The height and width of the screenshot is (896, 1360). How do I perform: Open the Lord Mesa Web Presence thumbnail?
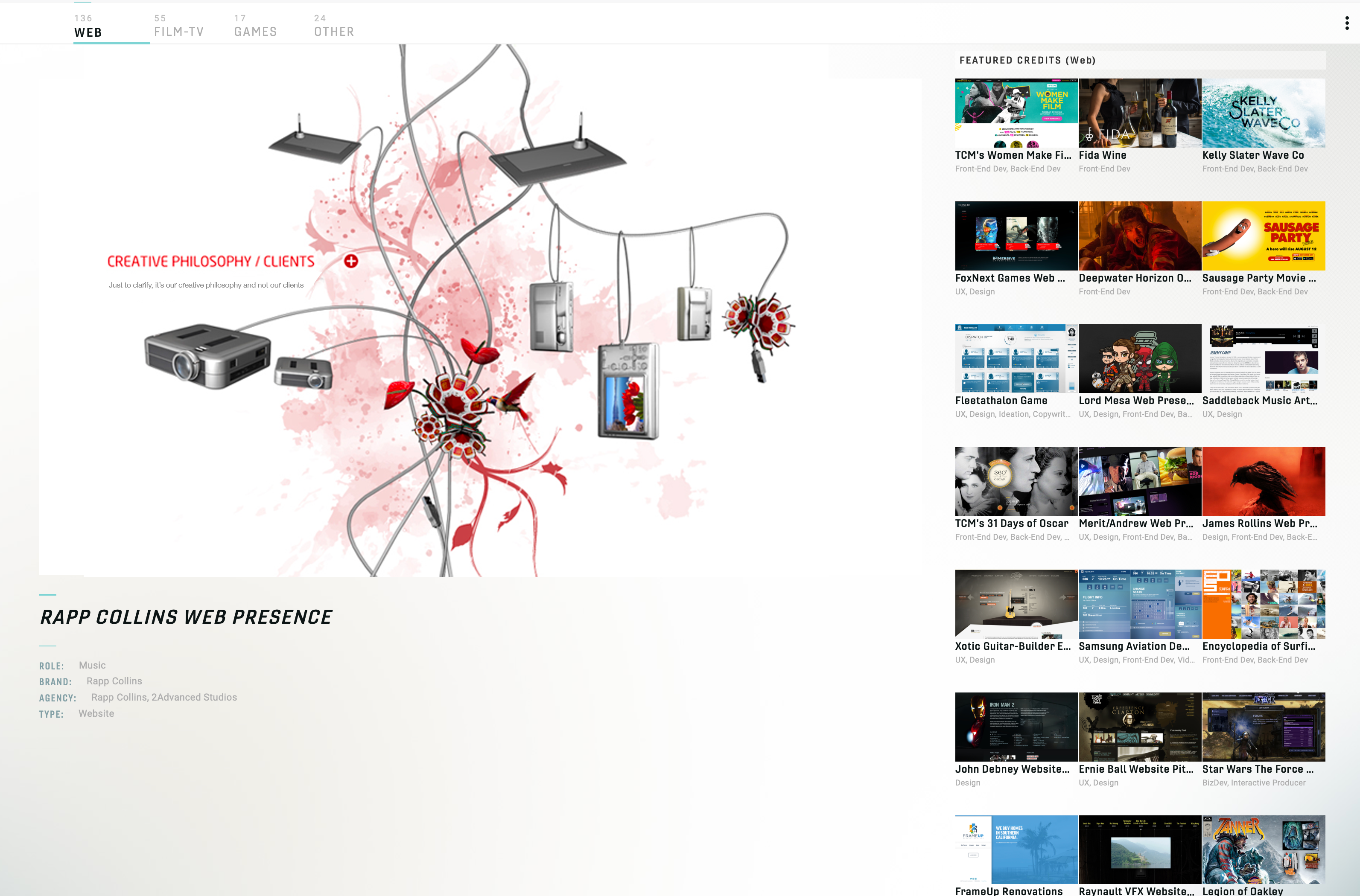click(1139, 358)
